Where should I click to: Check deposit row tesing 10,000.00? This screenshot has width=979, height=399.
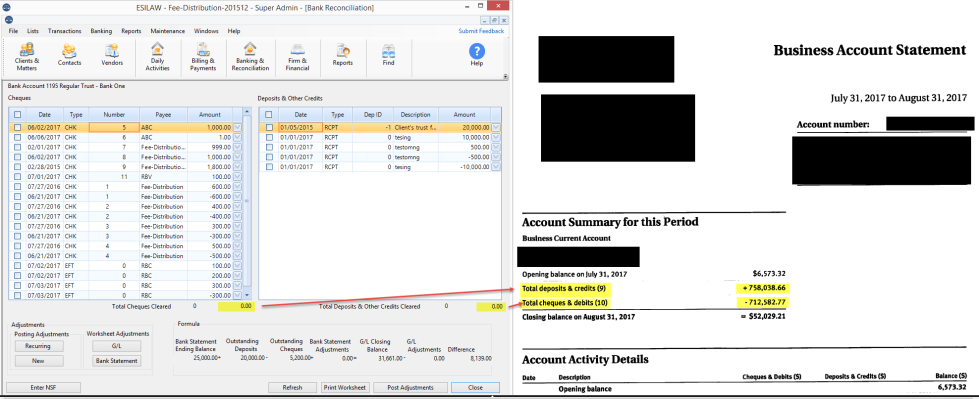(268, 137)
